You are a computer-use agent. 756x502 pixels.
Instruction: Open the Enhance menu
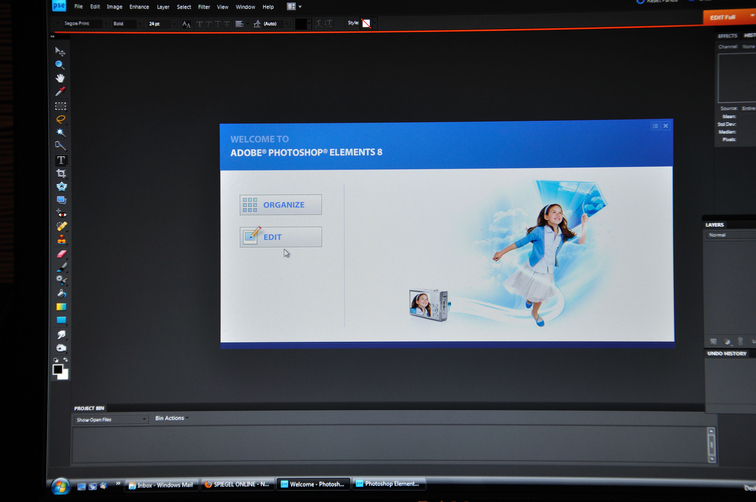click(139, 7)
